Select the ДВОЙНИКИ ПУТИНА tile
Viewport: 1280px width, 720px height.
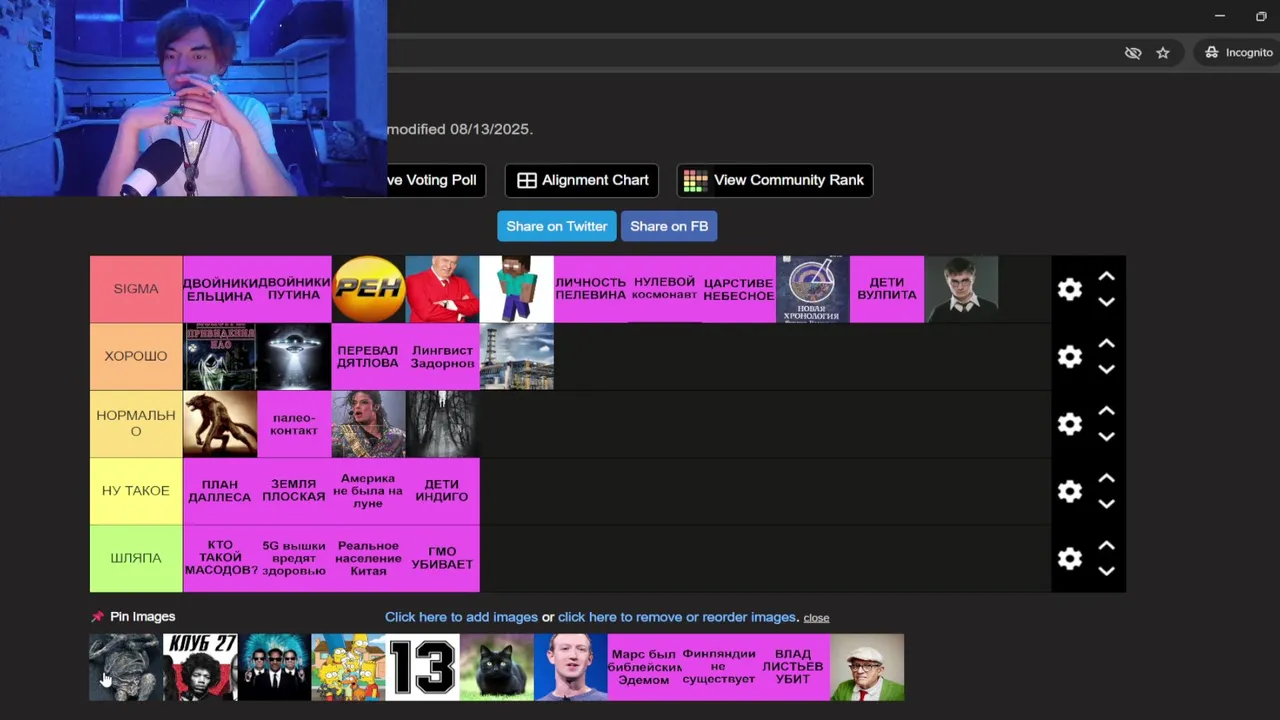[x=294, y=289]
